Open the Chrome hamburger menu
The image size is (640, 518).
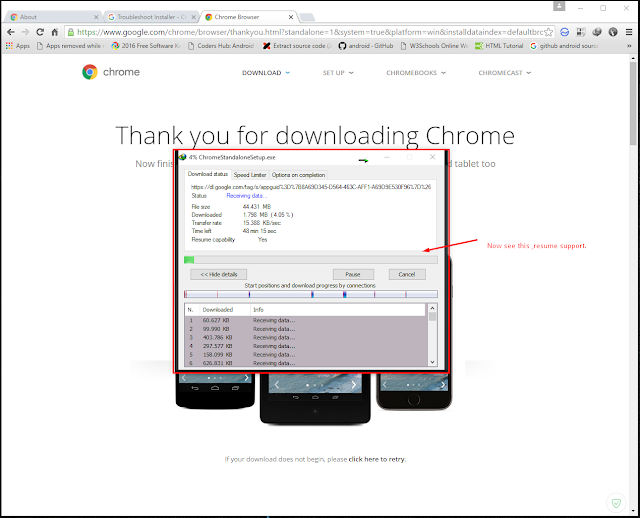point(629,32)
